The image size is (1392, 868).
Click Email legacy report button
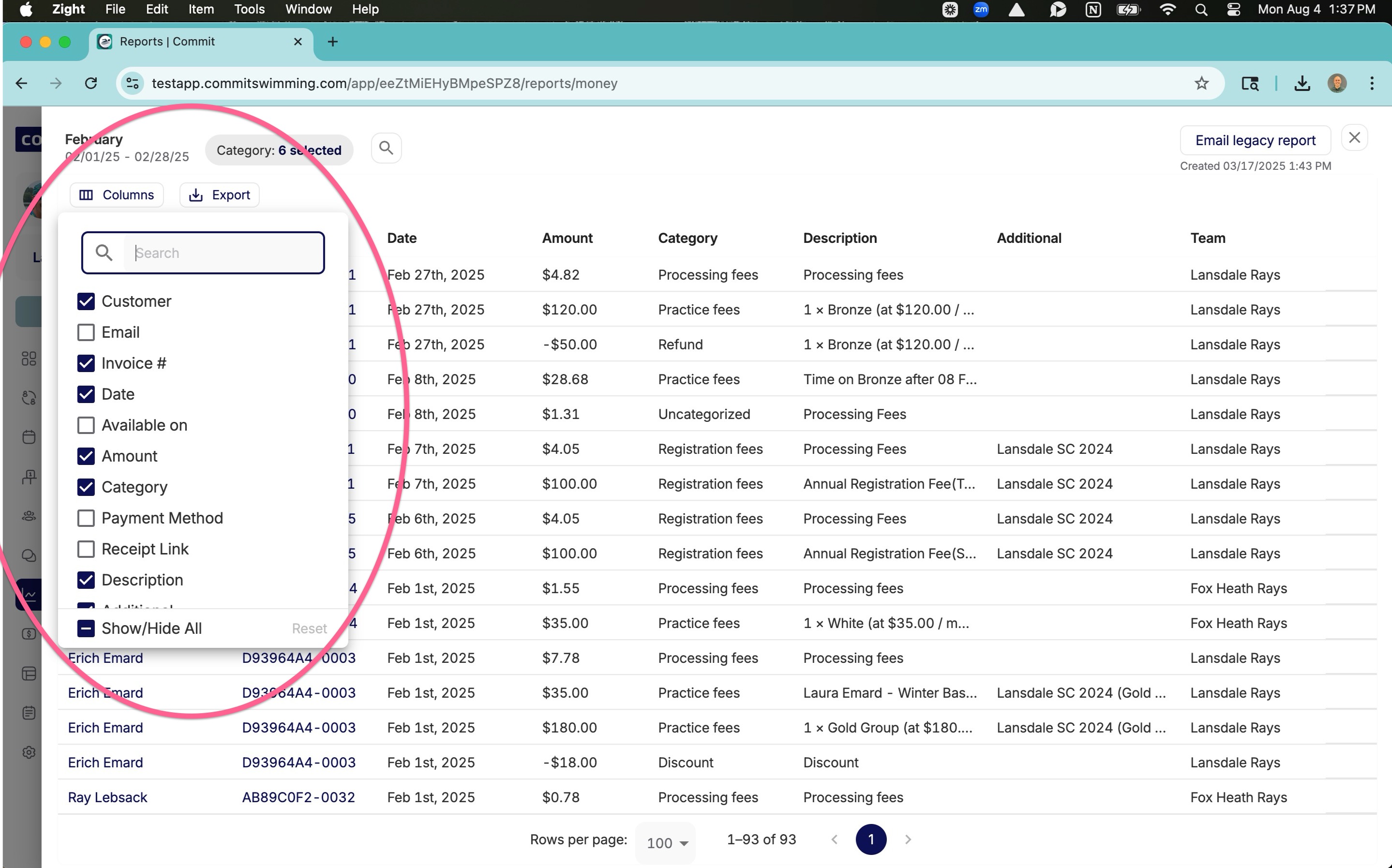click(1255, 140)
